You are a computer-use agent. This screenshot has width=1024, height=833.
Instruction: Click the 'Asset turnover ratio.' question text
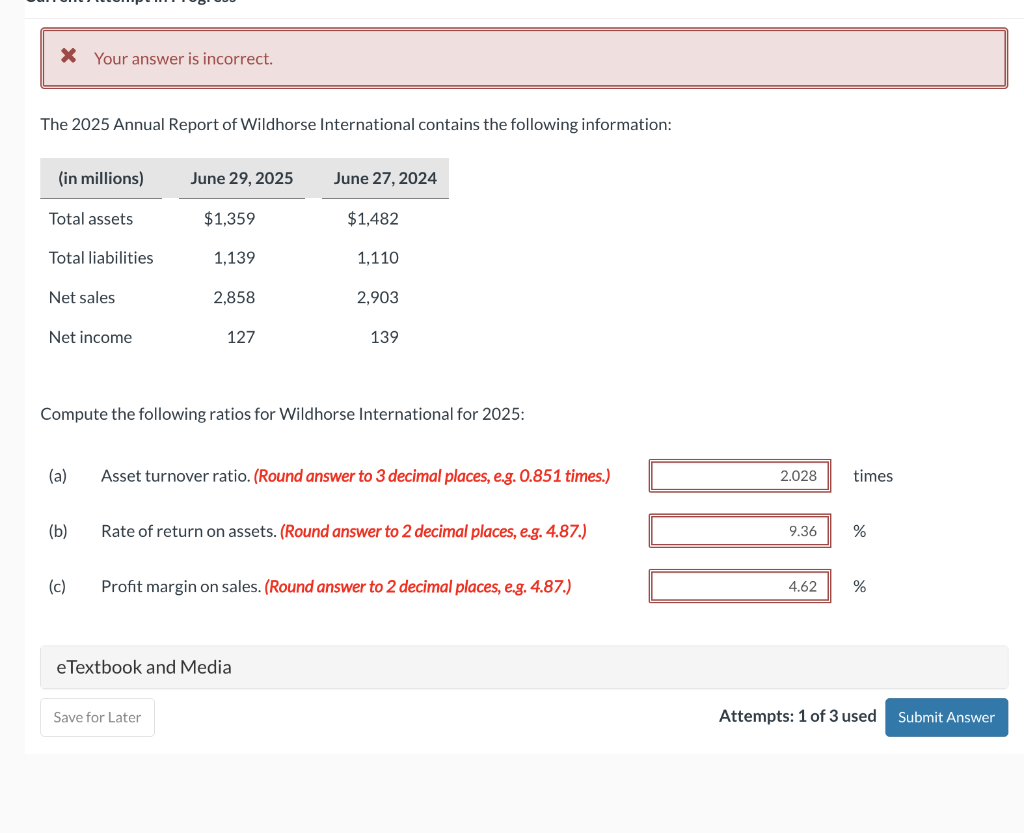176,476
